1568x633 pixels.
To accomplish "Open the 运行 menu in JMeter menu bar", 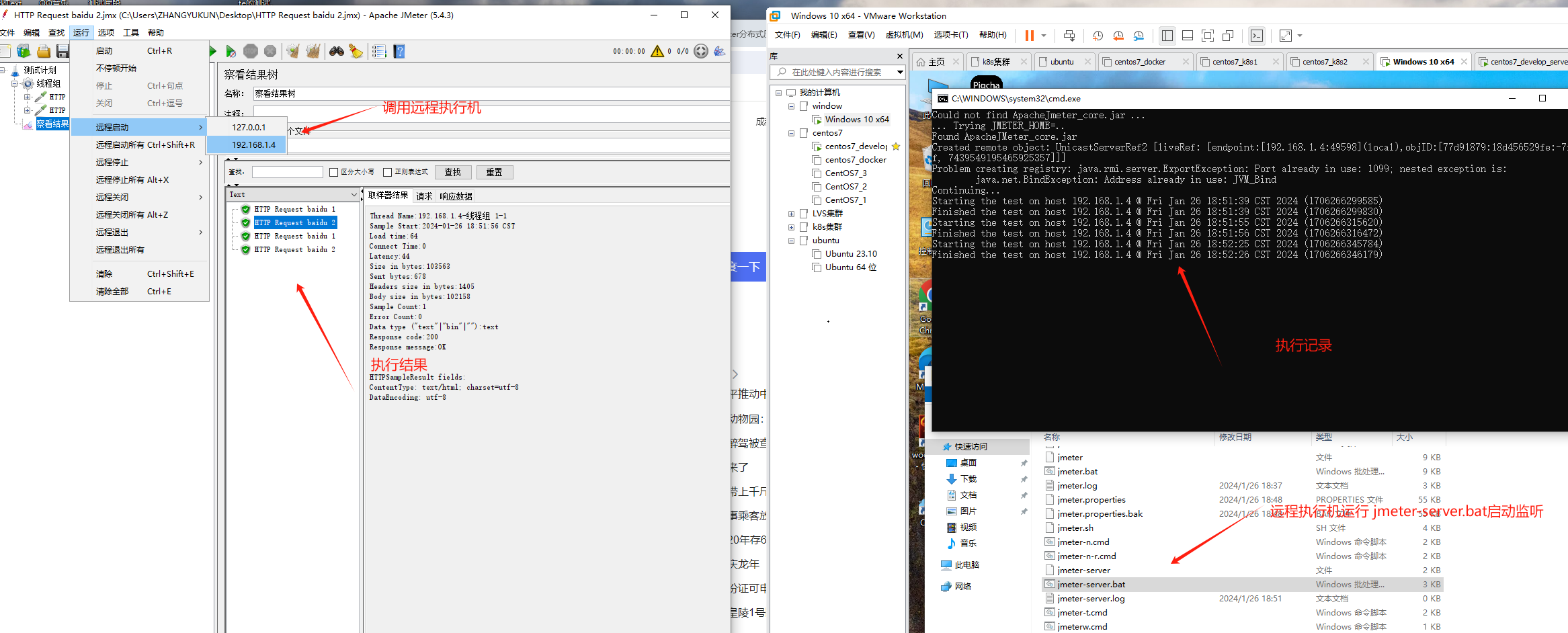I will [81, 32].
